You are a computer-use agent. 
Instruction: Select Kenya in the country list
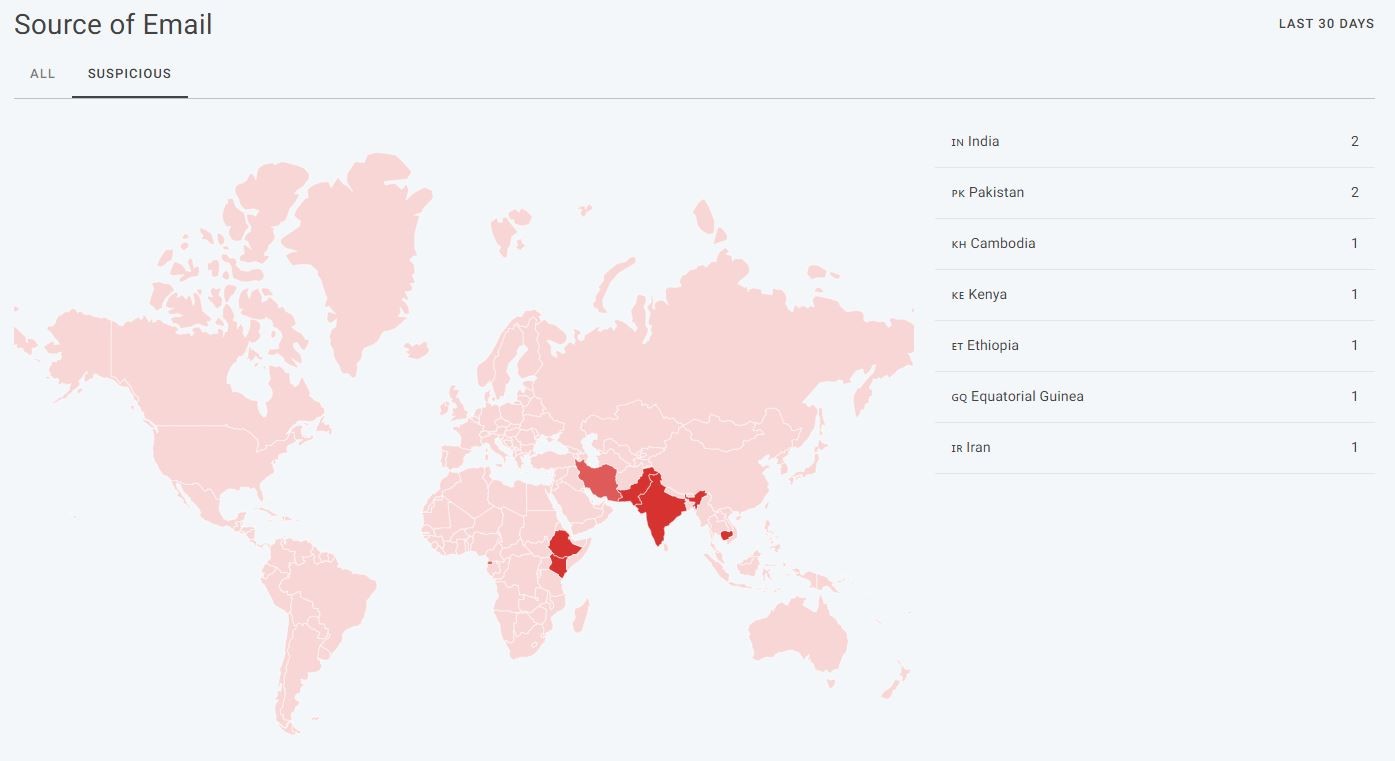[x=988, y=295]
